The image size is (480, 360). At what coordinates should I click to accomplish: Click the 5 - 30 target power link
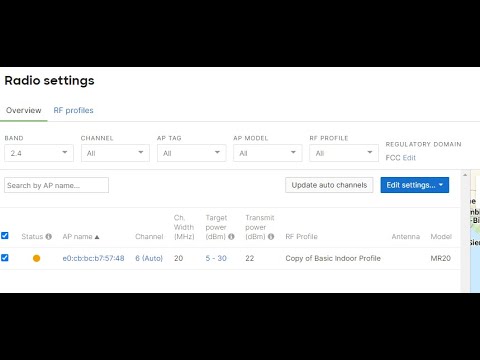pyautogui.click(x=216, y=258)
